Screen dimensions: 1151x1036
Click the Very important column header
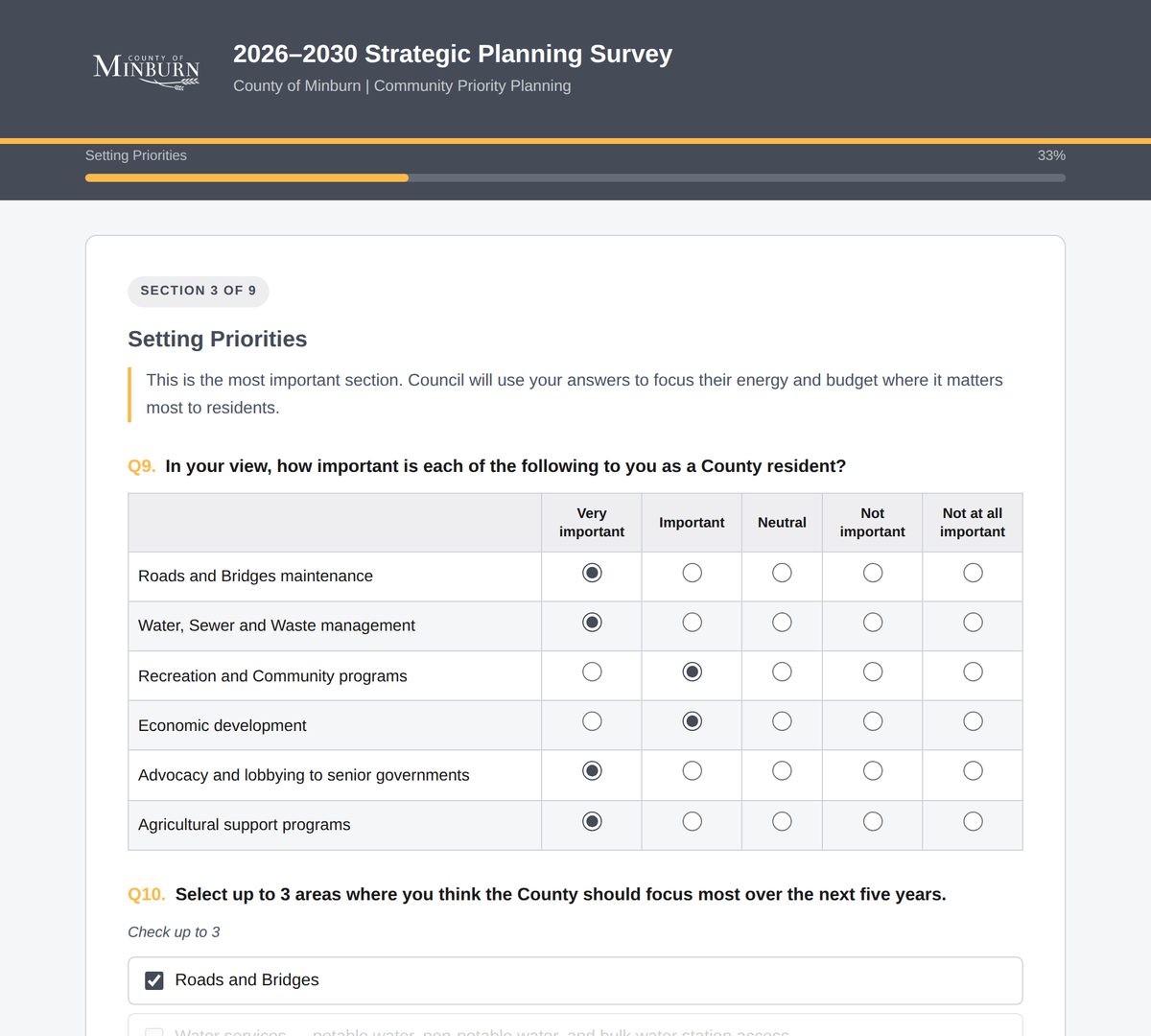click(x=592, y=523)
